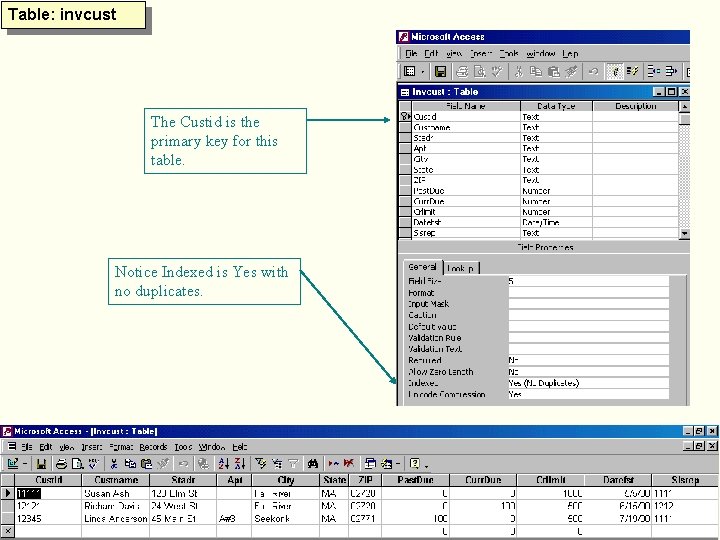This screenshot has width=720, height=540.
Task: Click Paste icon in design toolbar
Action: [x=554, y=71]
